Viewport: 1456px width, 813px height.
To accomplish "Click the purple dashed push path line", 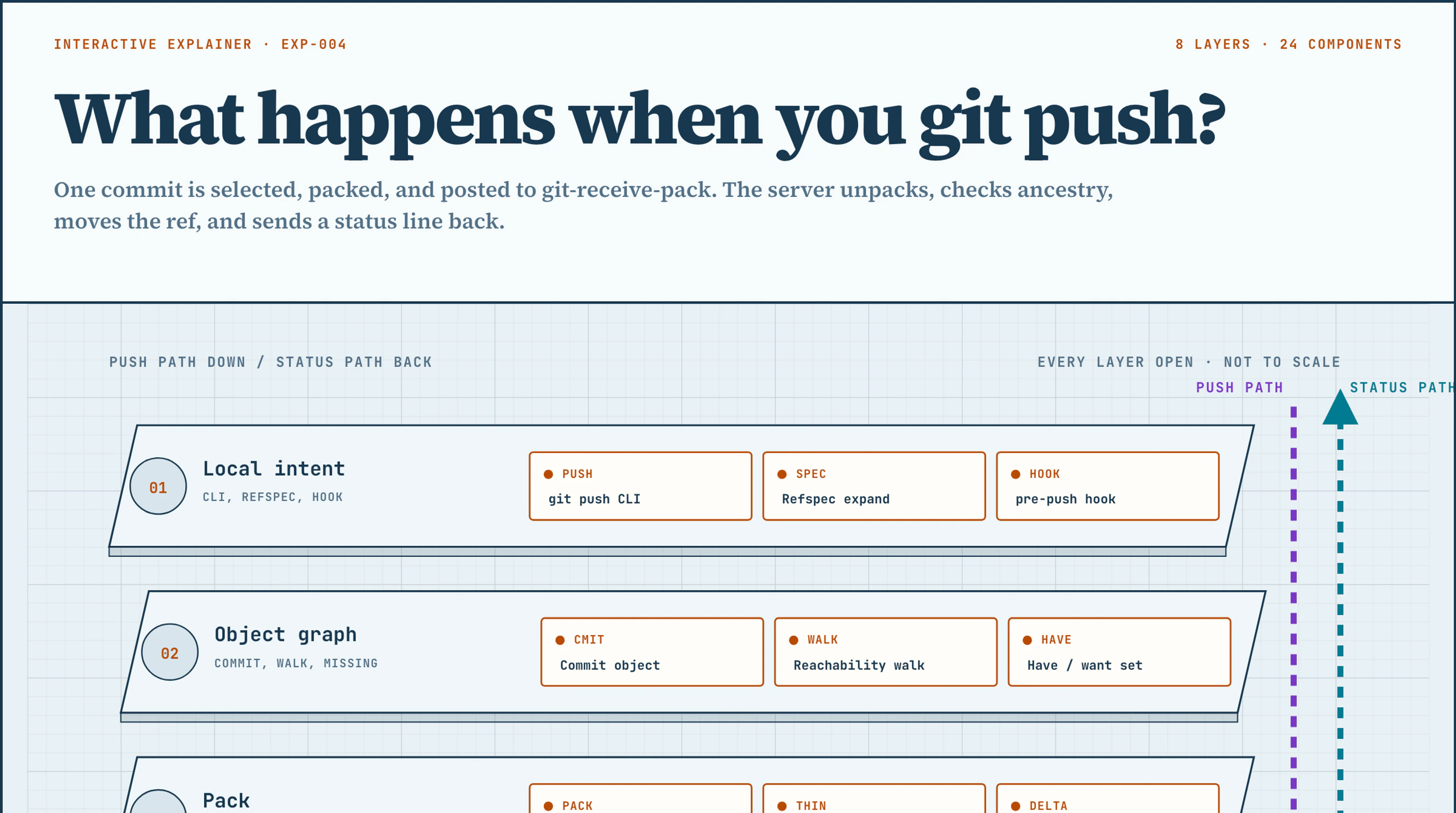I will (x=1293, y=609).
